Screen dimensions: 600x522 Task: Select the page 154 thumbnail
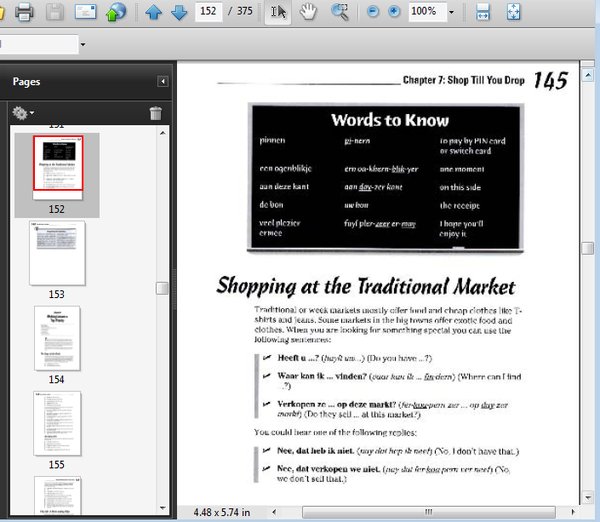[x=58, y=338]
